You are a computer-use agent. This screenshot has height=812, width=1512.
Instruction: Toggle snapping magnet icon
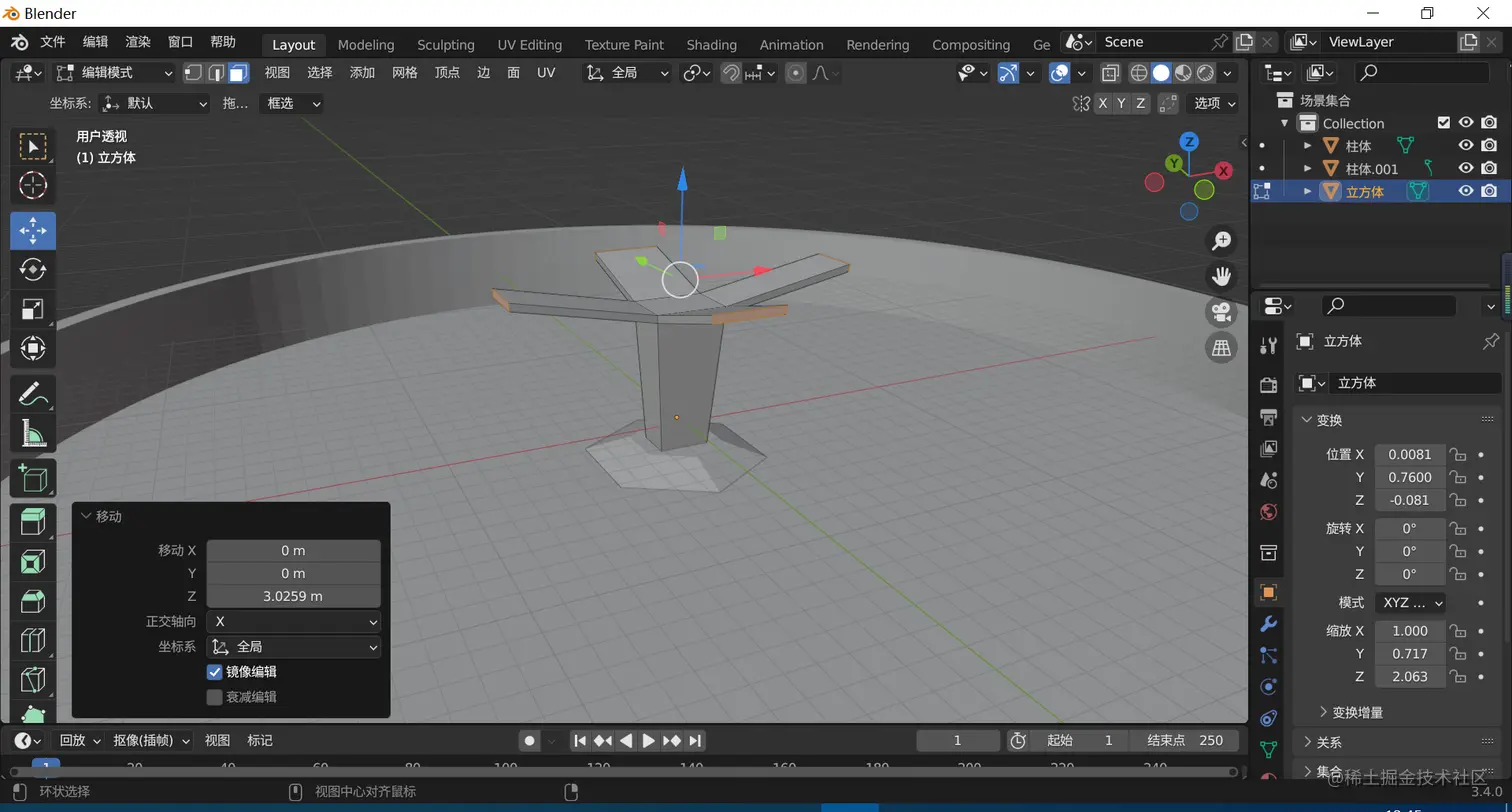pyautogui.click(x=731, y=73)
